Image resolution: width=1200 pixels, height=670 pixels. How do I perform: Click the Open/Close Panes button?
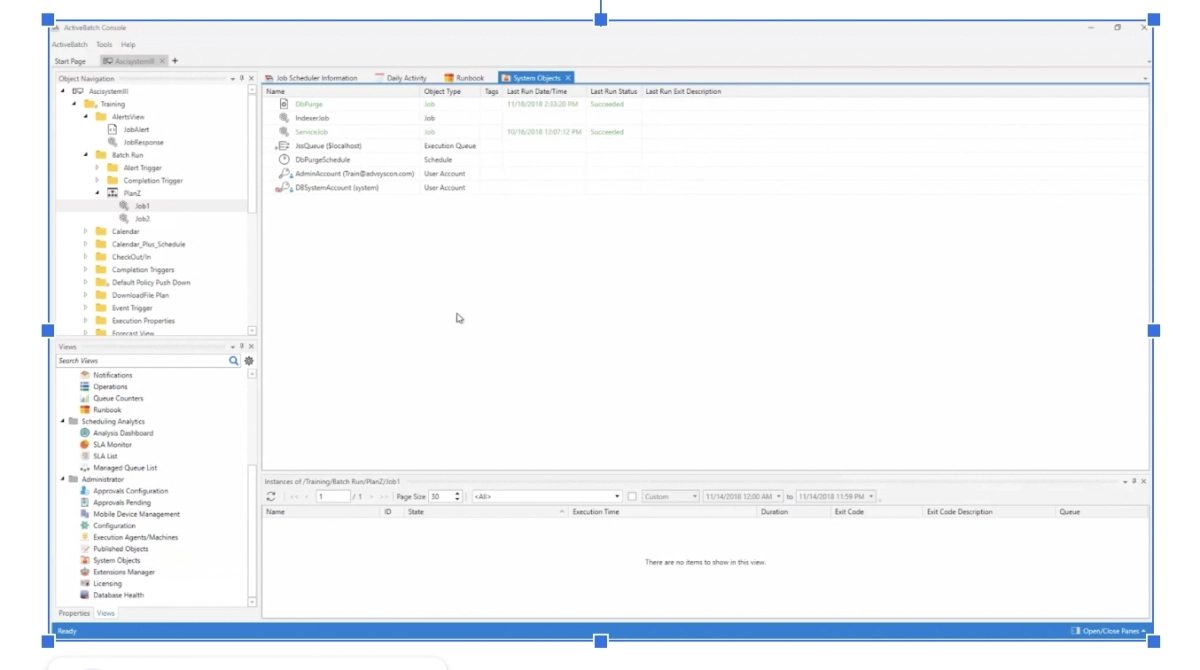[1108, 631]
